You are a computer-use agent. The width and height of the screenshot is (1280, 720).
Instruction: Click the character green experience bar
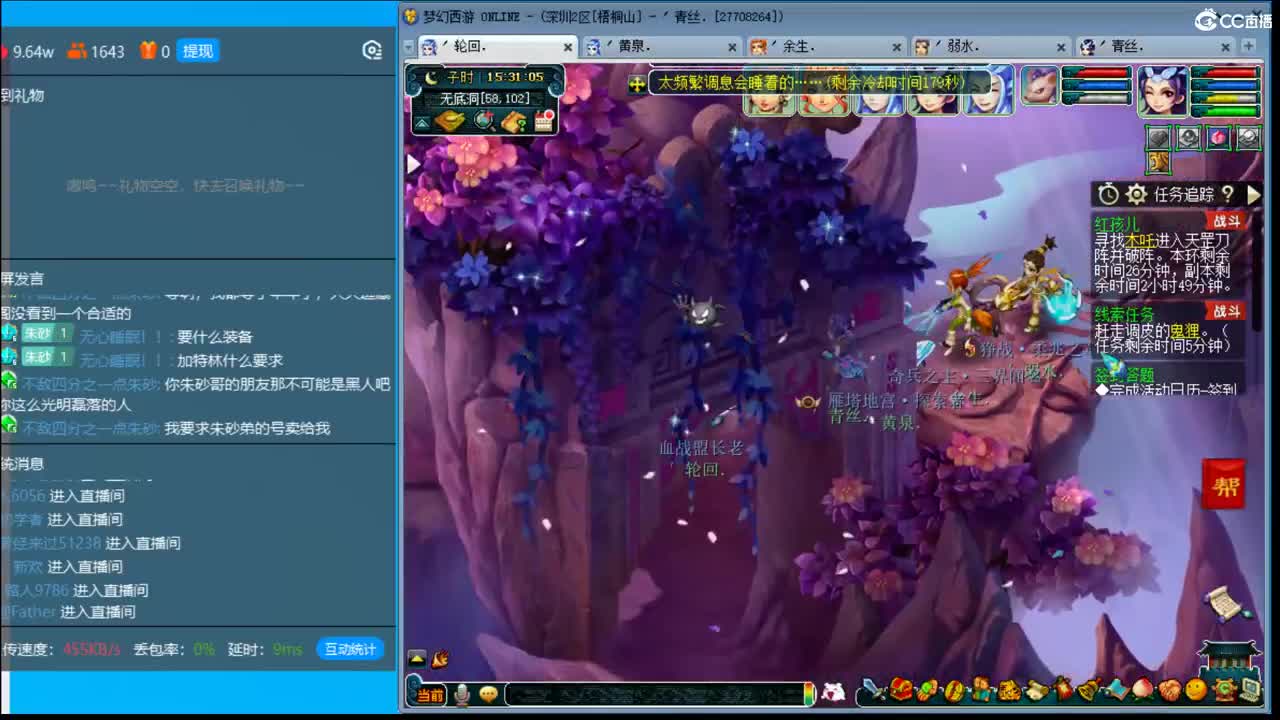click(x=1226, y=111)
